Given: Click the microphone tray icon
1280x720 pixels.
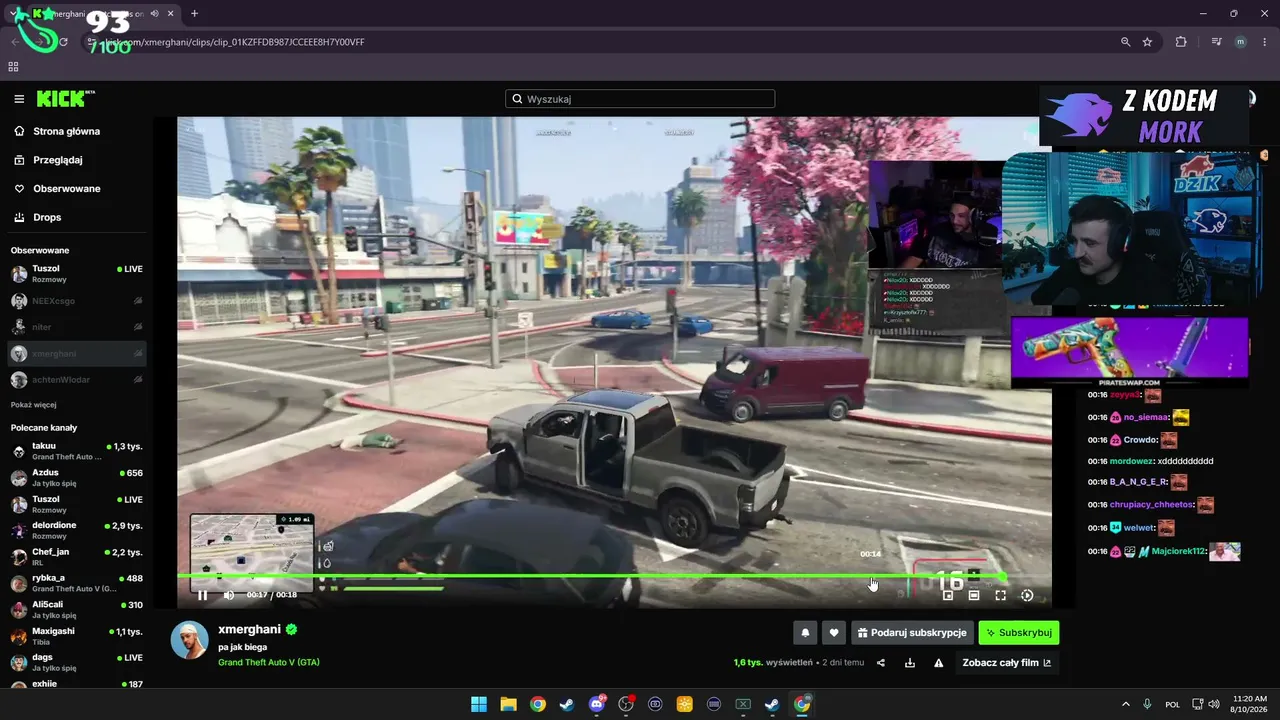Looking at the screenshot, I should [1147, 704].
